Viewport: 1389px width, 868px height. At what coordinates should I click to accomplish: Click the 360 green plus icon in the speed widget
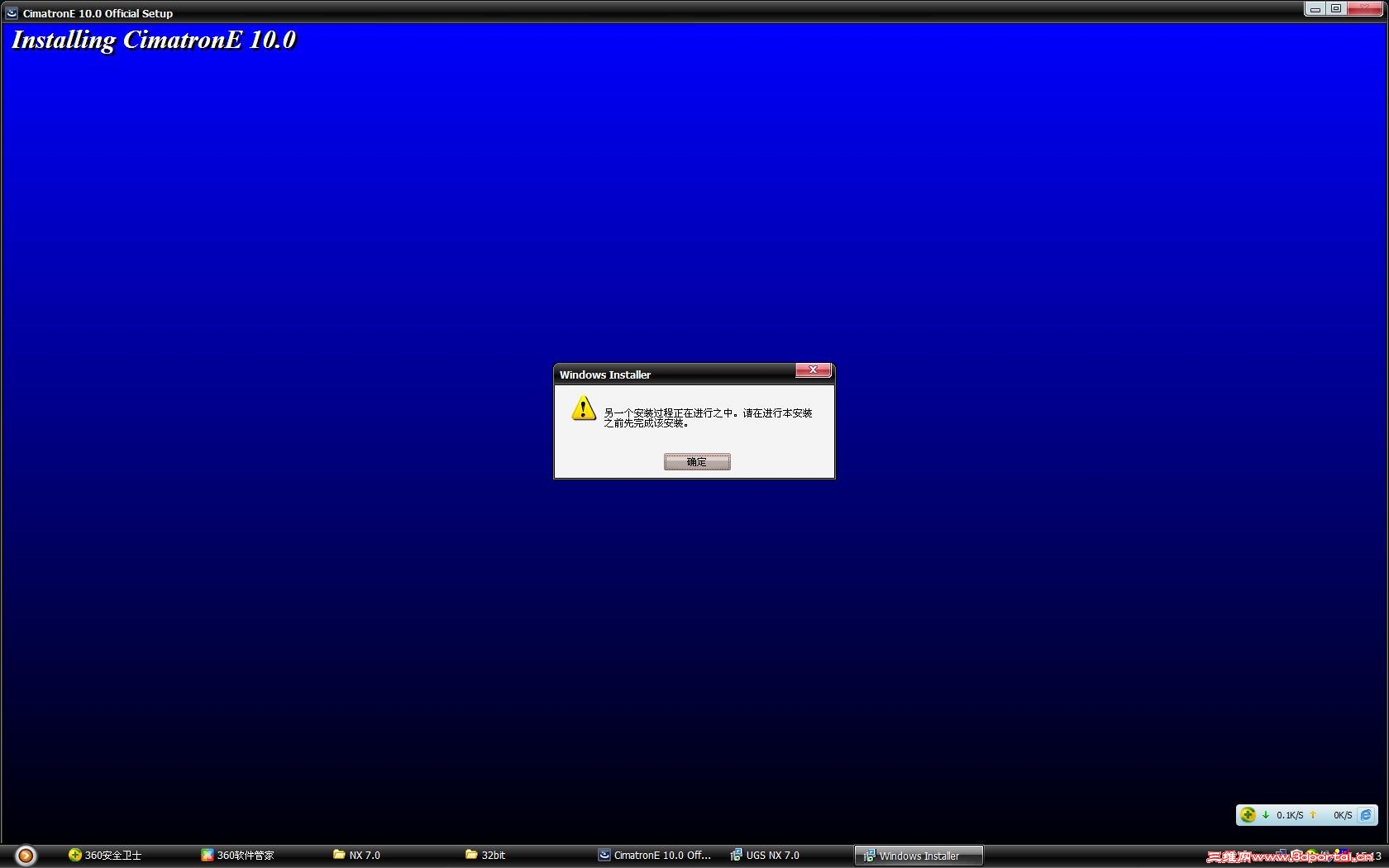coord(1248,815)
